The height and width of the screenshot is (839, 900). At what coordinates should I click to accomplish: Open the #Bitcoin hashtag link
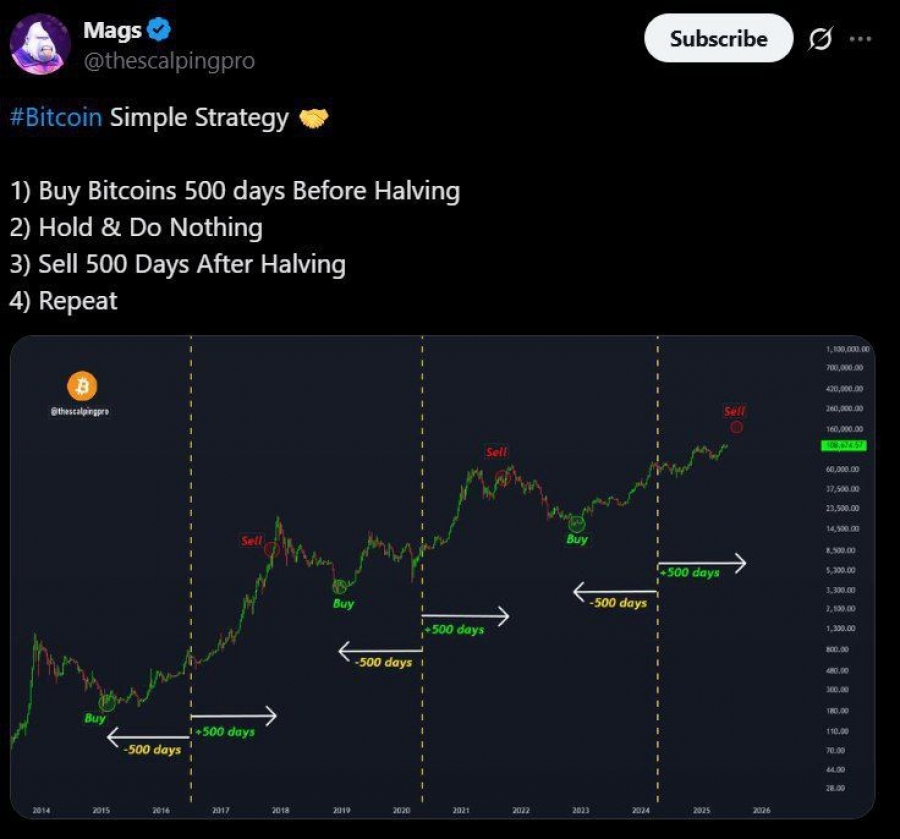tap(56, 117)
